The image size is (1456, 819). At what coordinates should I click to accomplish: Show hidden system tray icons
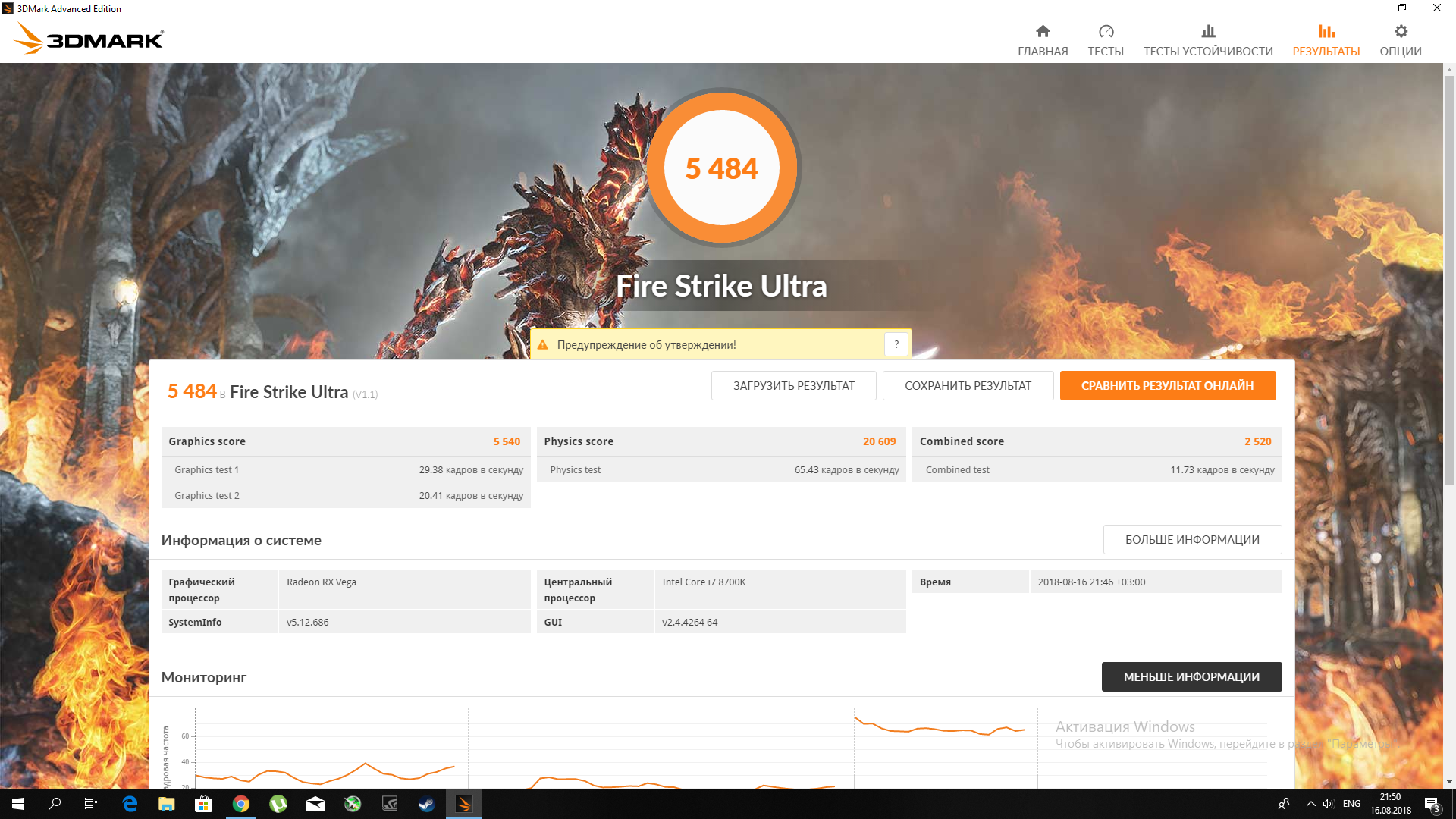pos(1310,804)
